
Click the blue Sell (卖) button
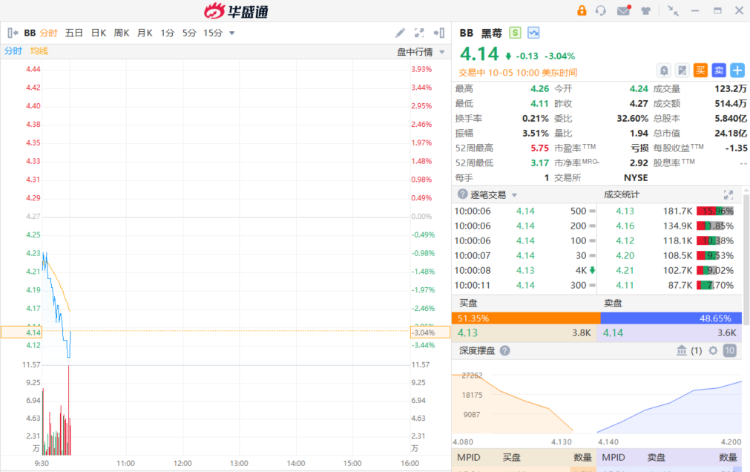718,70
